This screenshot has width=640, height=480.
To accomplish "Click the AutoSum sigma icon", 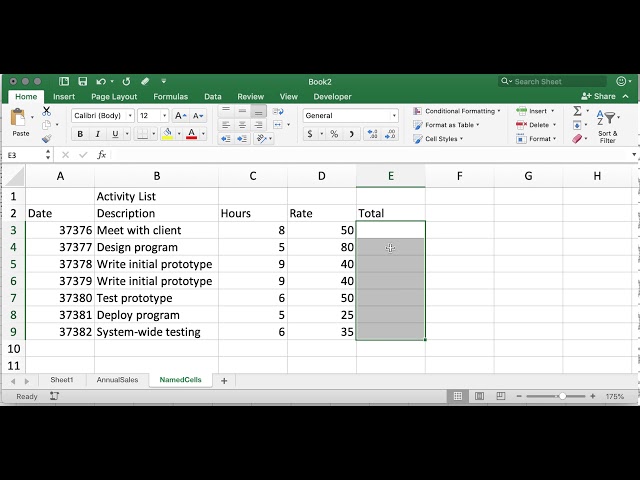I will [x=577, y=111].
